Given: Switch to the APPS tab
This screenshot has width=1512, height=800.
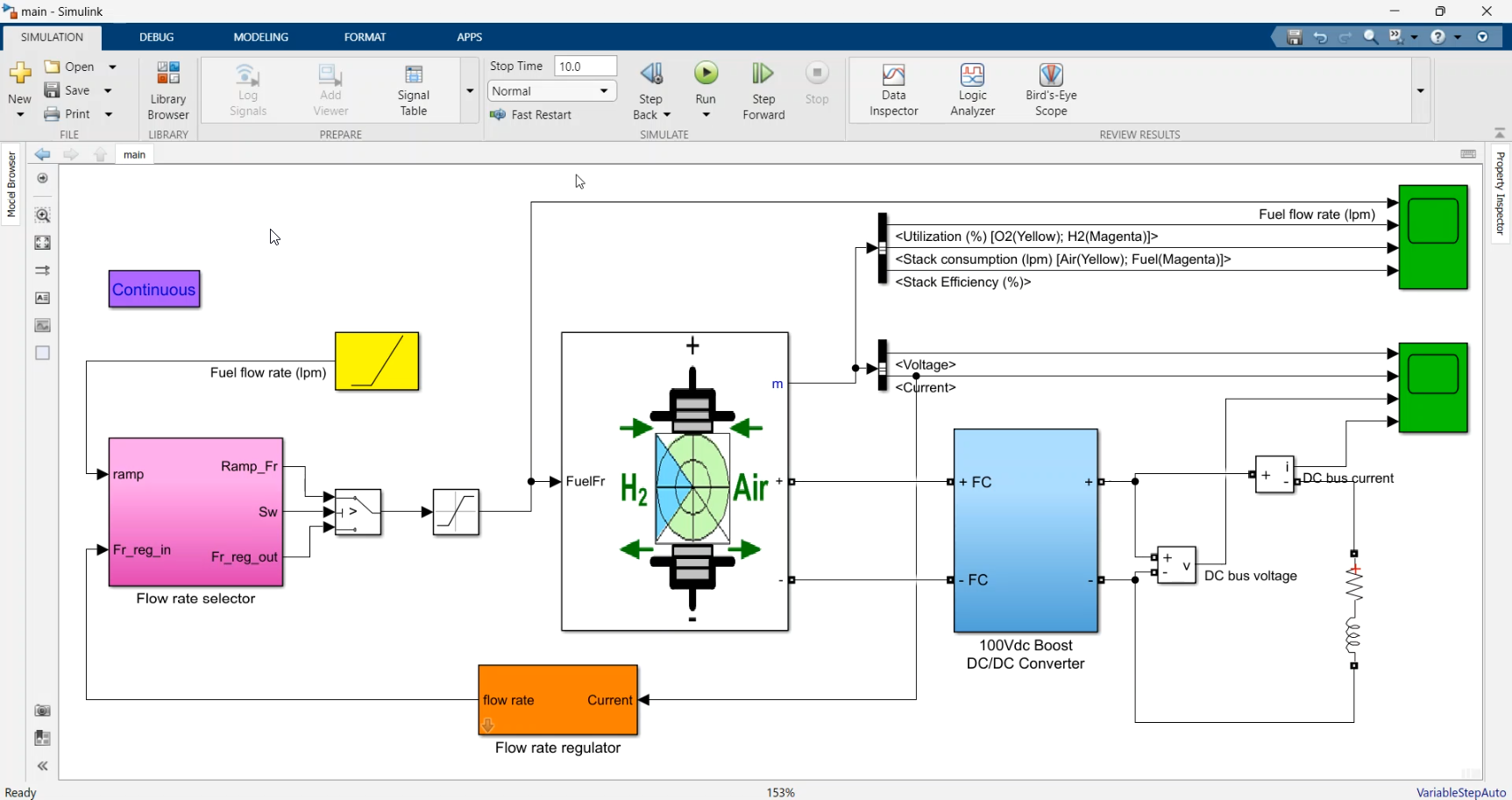Looking at the screenshot, I should click(x=470, y=37).
